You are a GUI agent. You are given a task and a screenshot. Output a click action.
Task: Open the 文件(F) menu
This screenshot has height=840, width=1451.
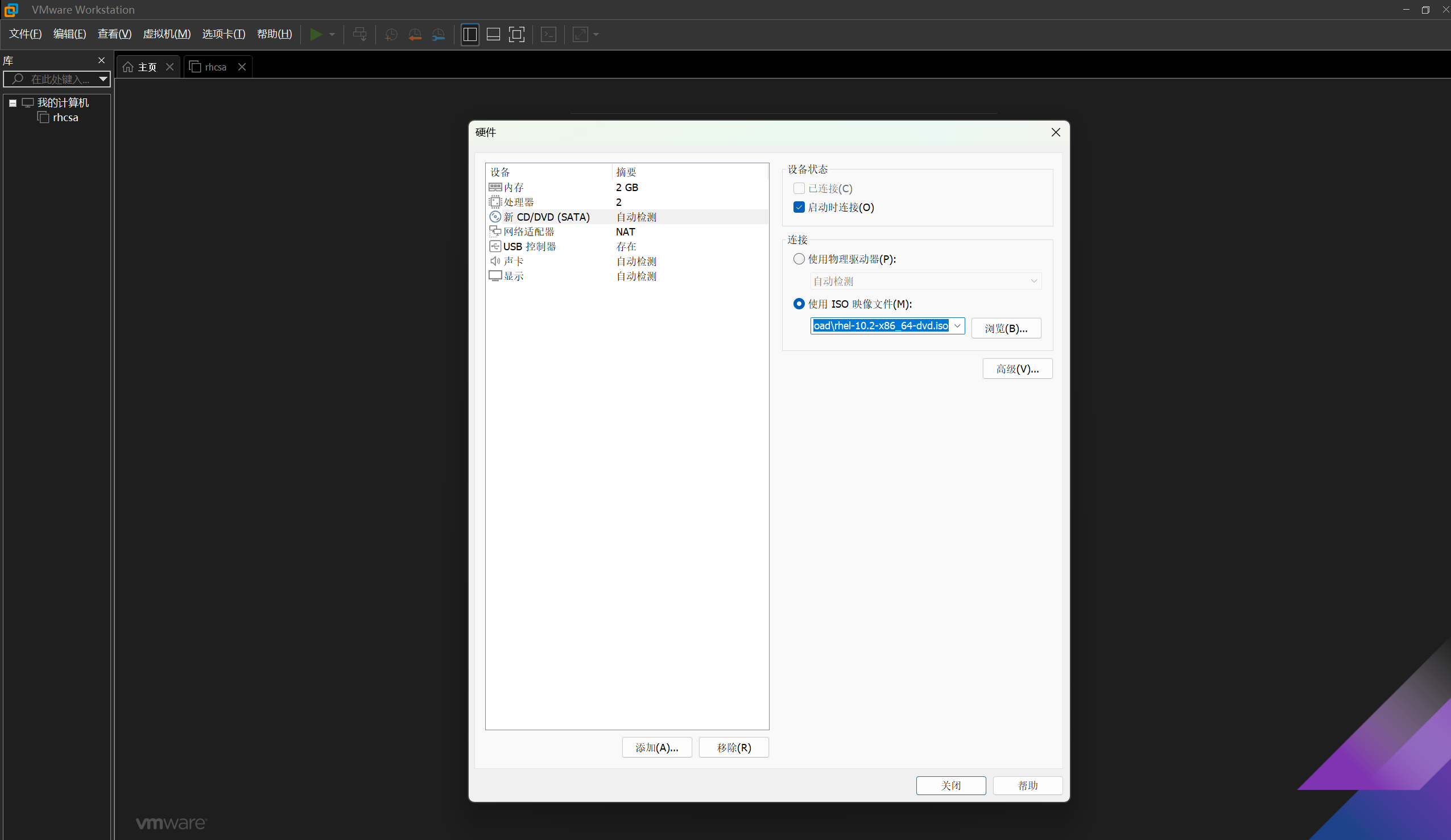[x=26, y=34]
